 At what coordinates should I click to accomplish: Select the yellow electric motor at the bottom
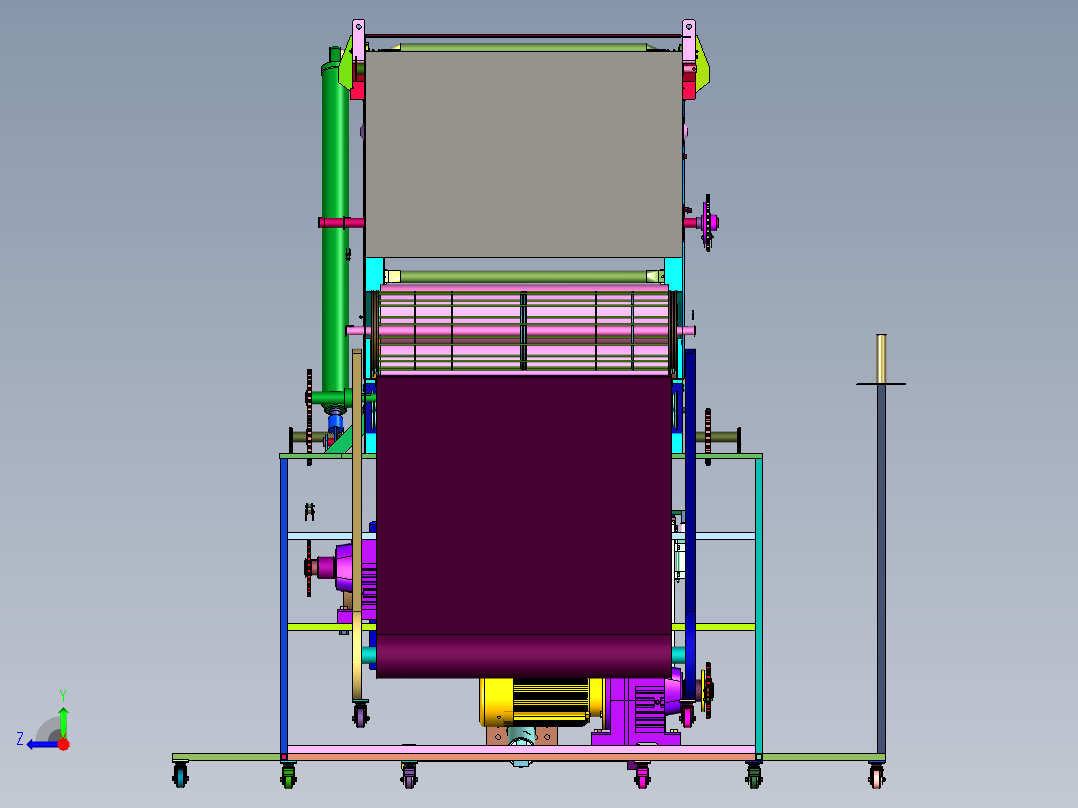point(540,701)
